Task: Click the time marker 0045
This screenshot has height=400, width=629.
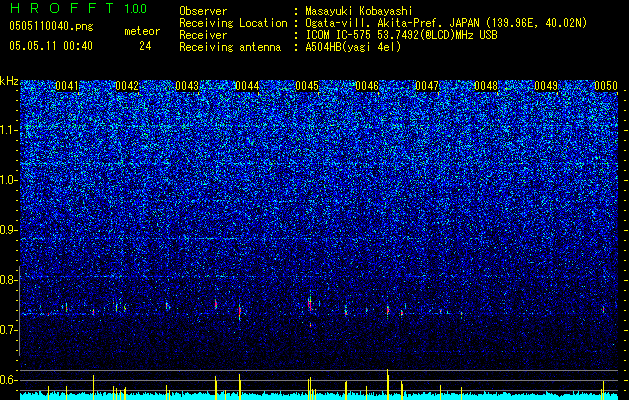Action: pyautogui.click(x=307, y=86)
